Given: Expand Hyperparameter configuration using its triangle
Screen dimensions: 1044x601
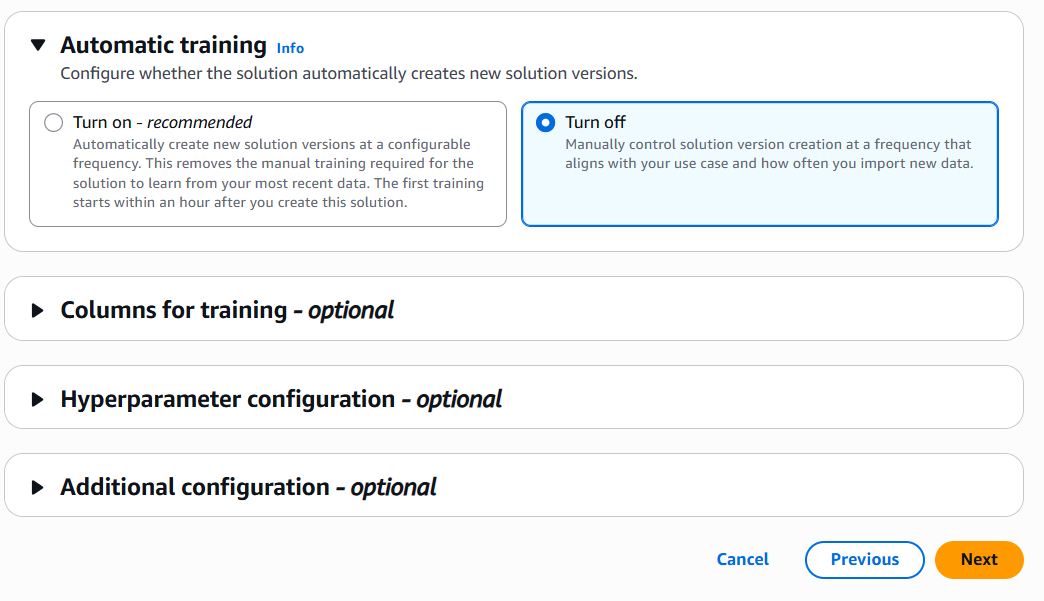Looking at the screenshot, I should (38, 399).
